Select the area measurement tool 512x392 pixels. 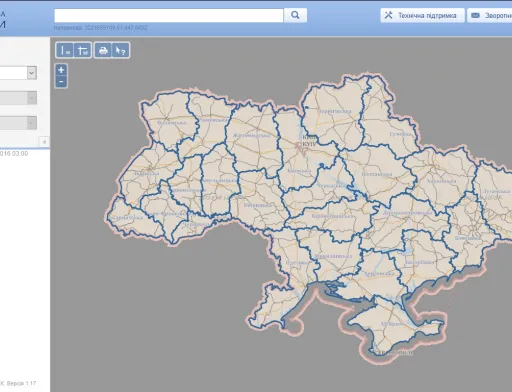pos(82,51)
